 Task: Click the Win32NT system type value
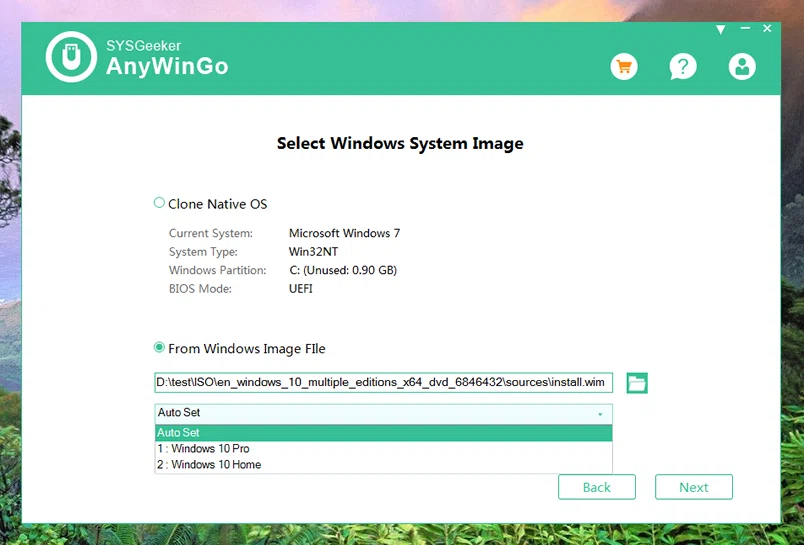click(313, 252)
